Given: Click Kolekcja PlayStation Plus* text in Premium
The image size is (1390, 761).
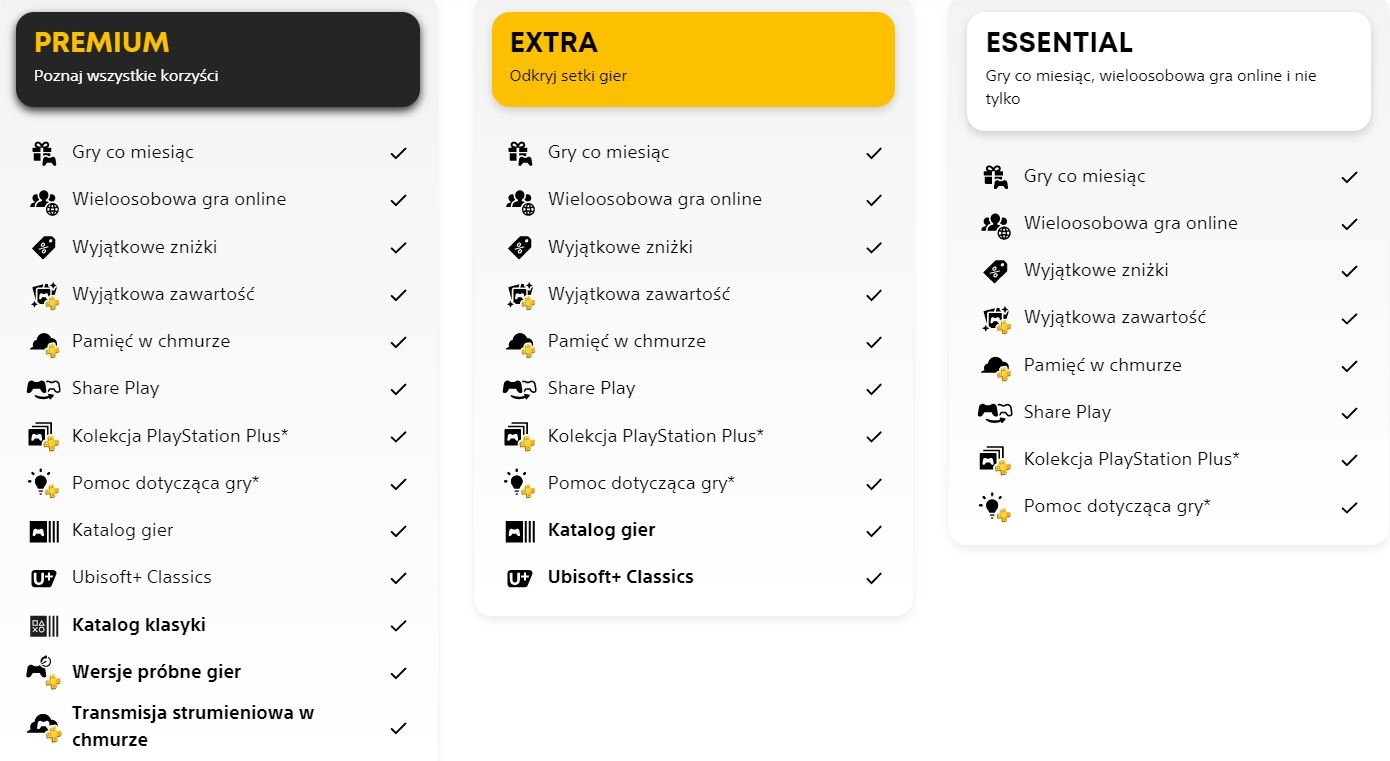Looking at the screenshot, I should pyautogui.click(x=180, y=436).
